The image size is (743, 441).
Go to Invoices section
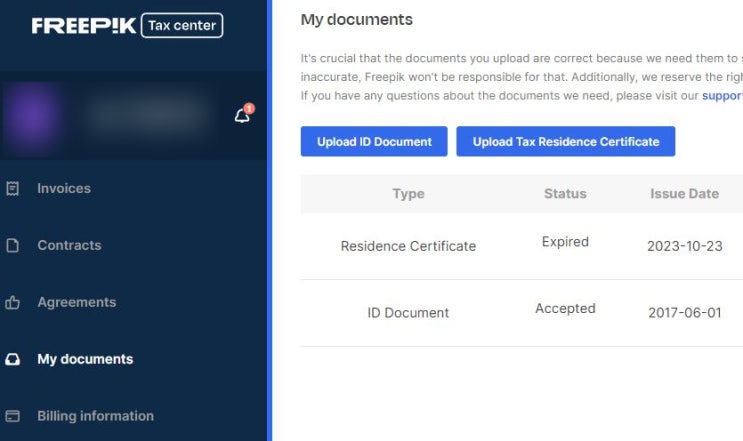(x=64, y=189)
